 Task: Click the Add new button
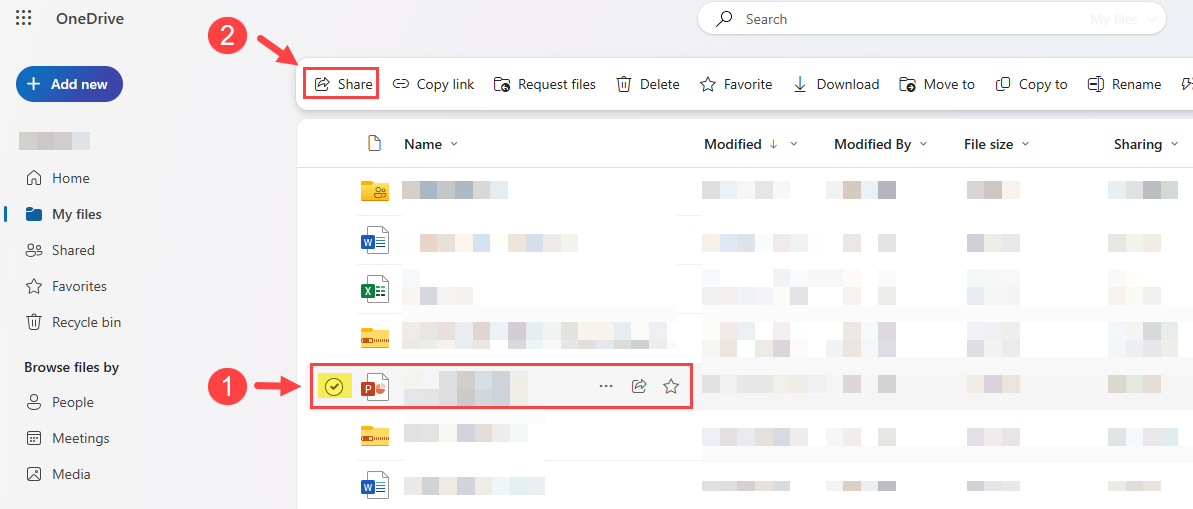click(x=69, y=84)
